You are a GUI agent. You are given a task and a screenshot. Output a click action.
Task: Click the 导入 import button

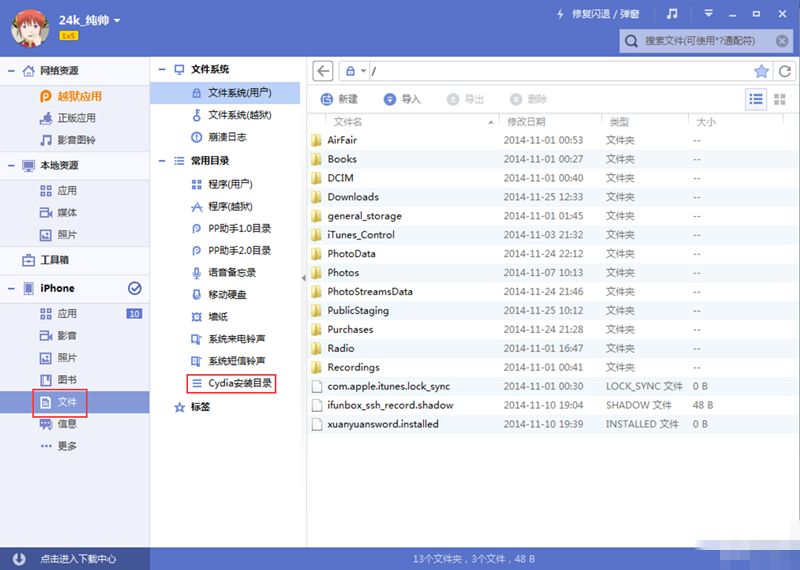[x=402, y=99]
